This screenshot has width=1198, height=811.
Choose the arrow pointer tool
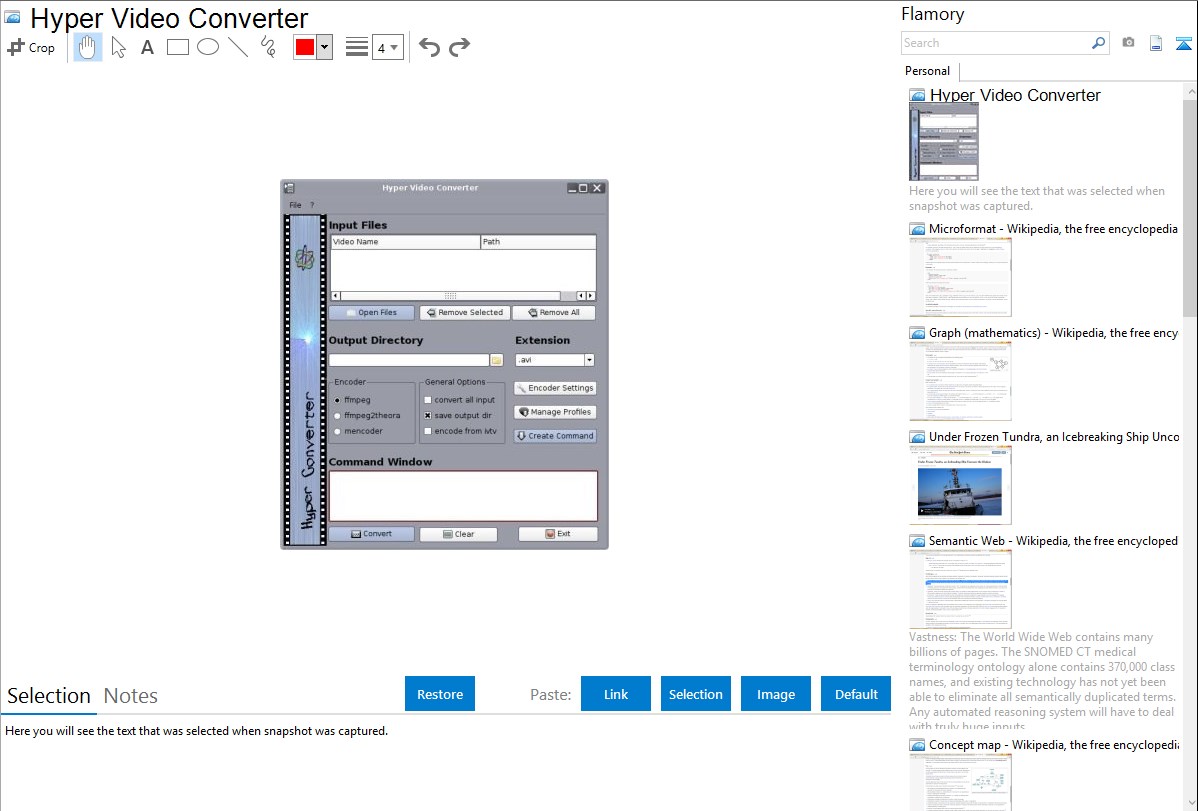[x=118, y=47]
